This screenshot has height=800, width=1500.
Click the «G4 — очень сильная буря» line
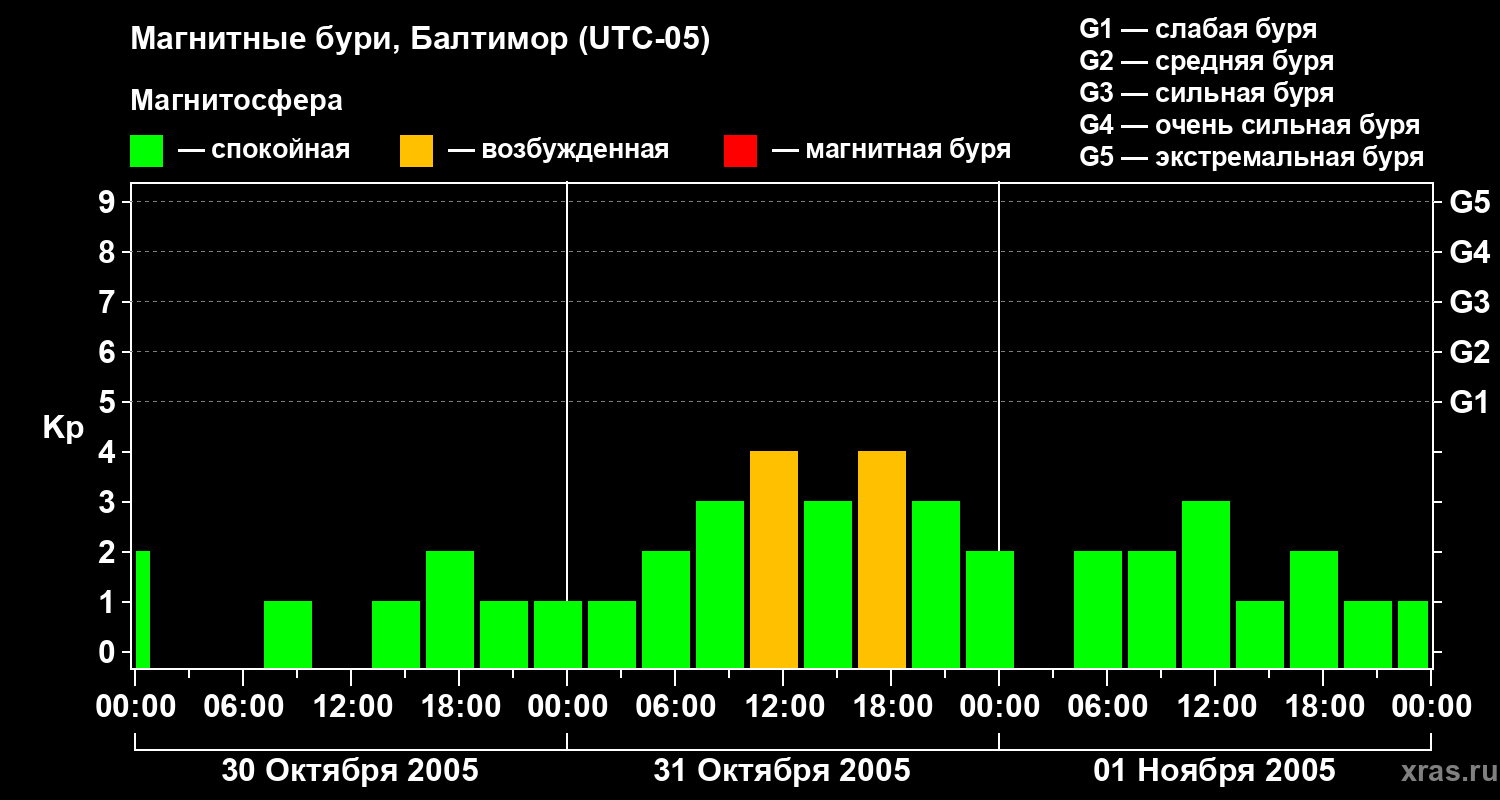point(1250,125)
